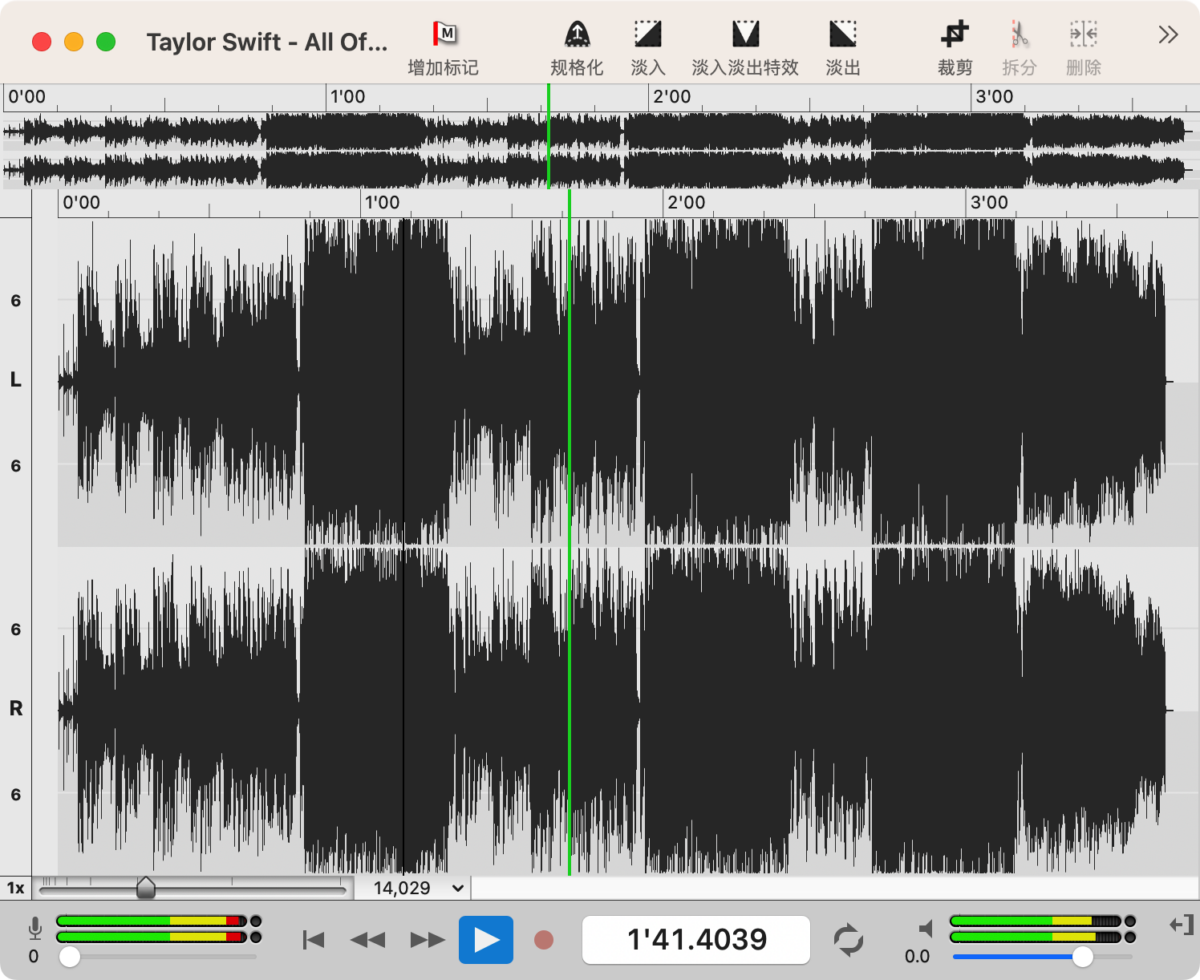Click the speaker output volume icon
This screenshot has width=1200, height=980.
tap(925, 929)
